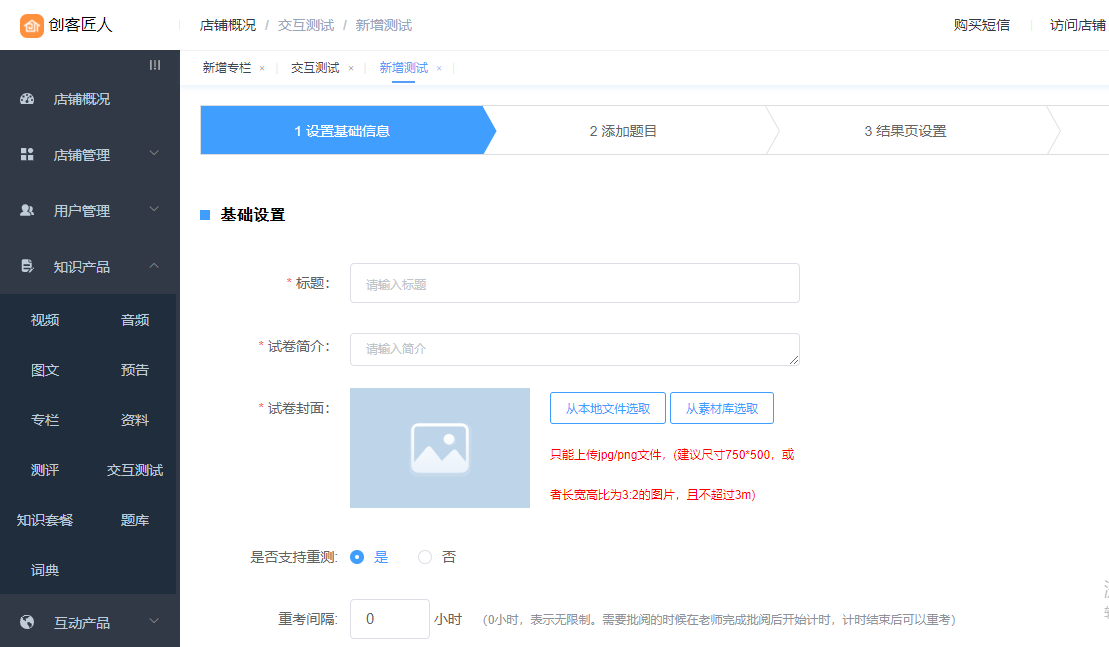
Task: Click the 店铺概况 dashboard icon
Action: [27, 99]
